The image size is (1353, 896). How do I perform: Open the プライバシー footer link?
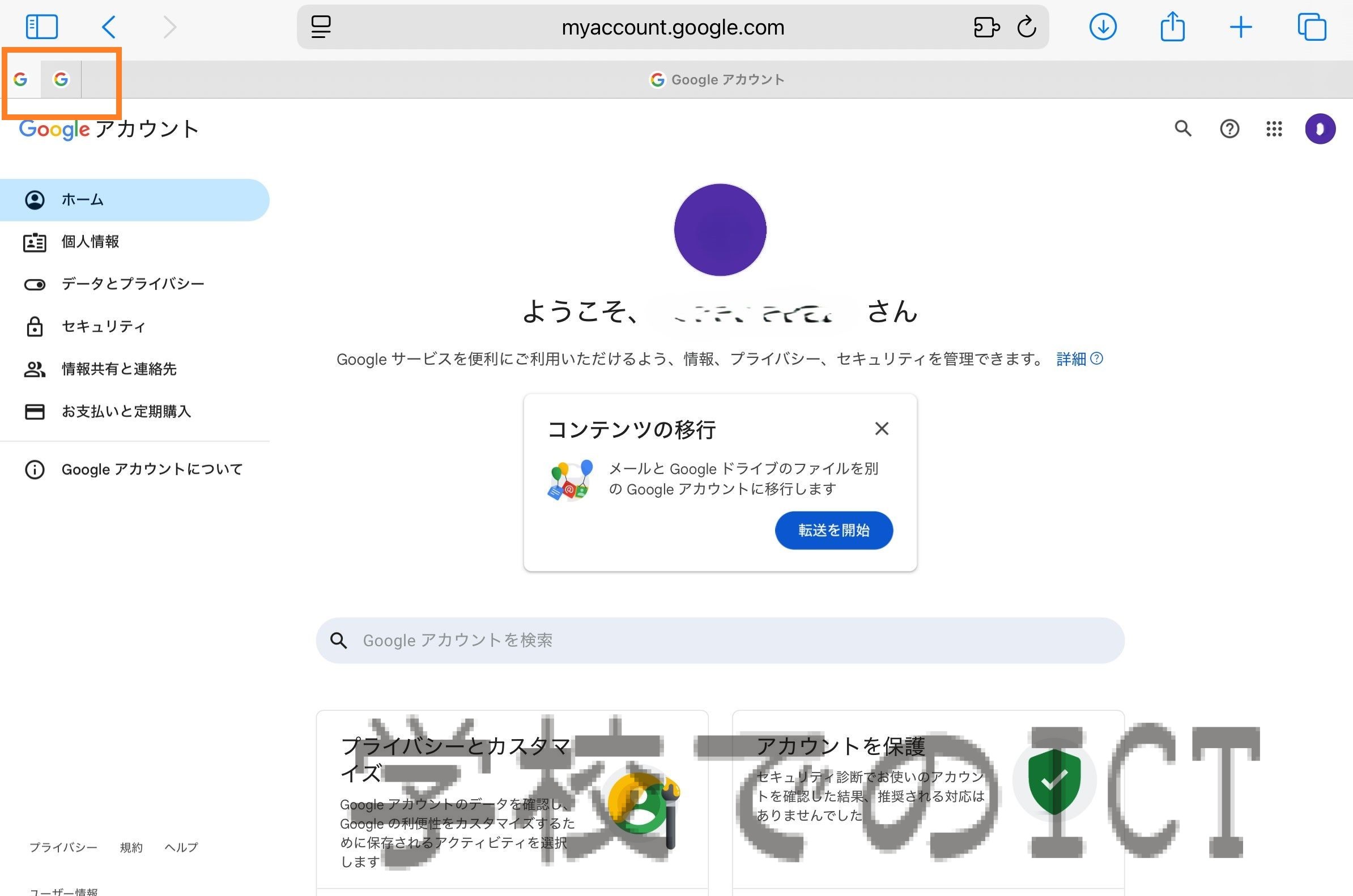click(63, 847)
